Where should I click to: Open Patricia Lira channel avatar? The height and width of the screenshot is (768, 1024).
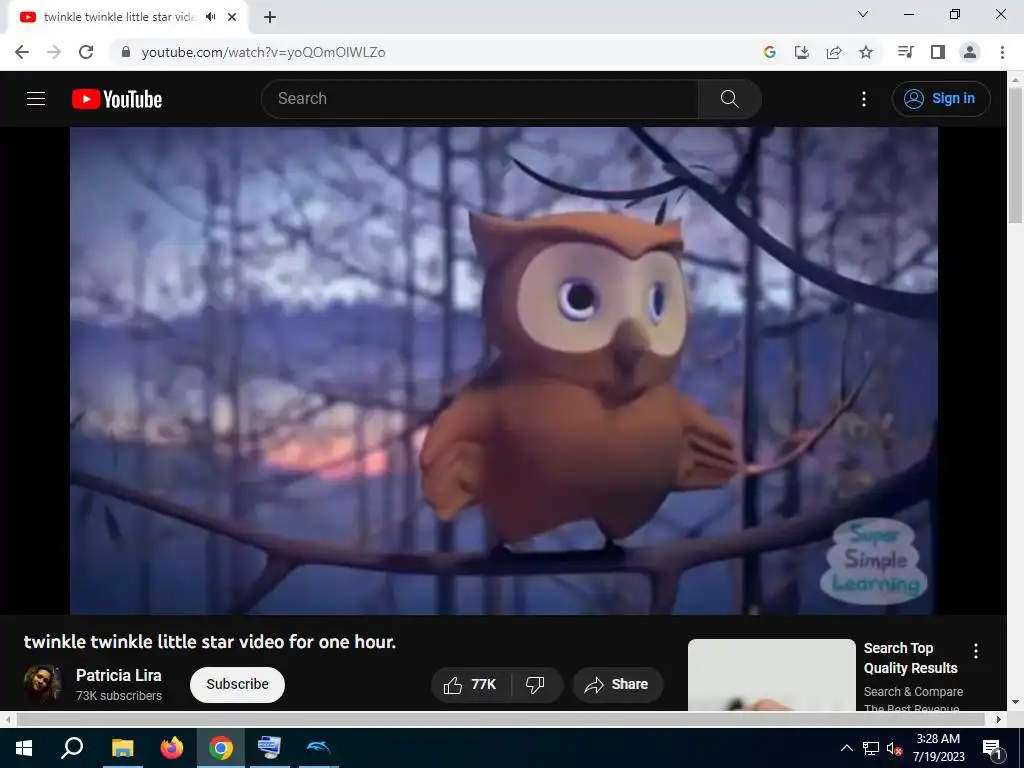pos(42,684)
